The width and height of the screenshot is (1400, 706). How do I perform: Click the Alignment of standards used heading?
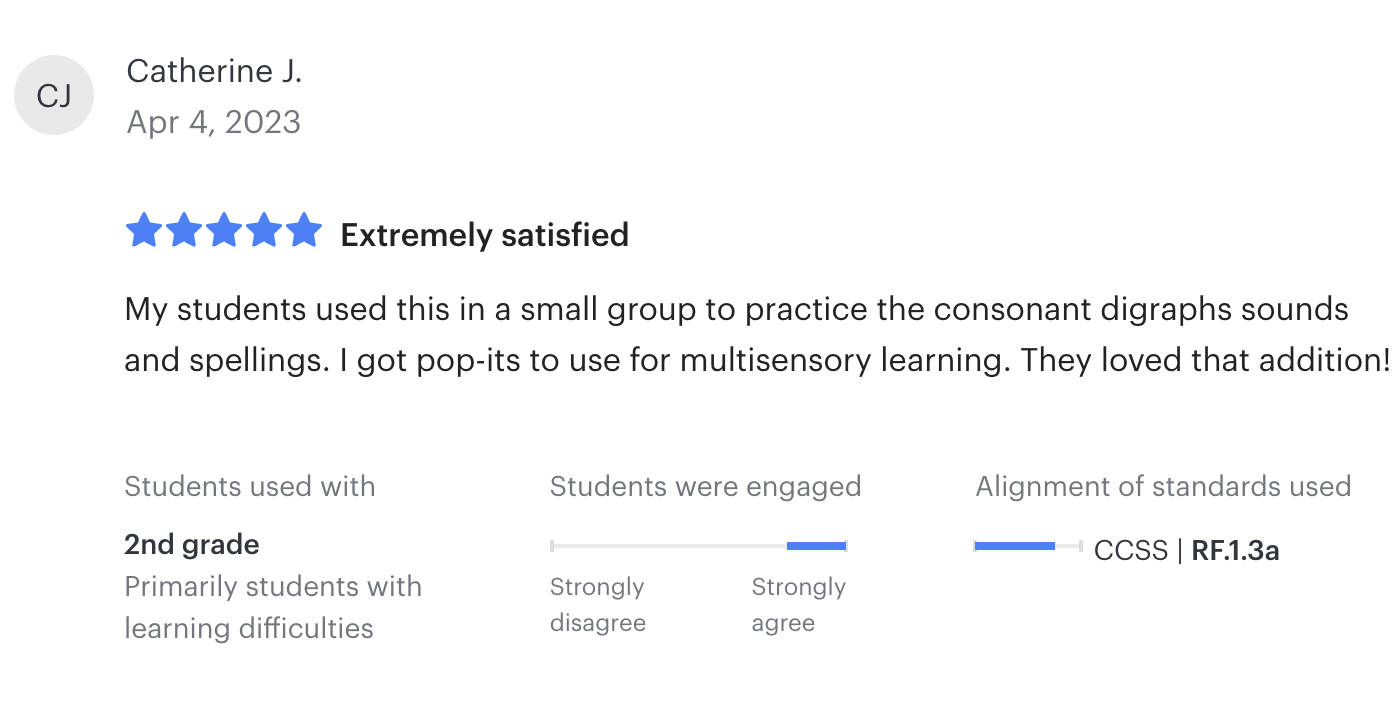1163,487
